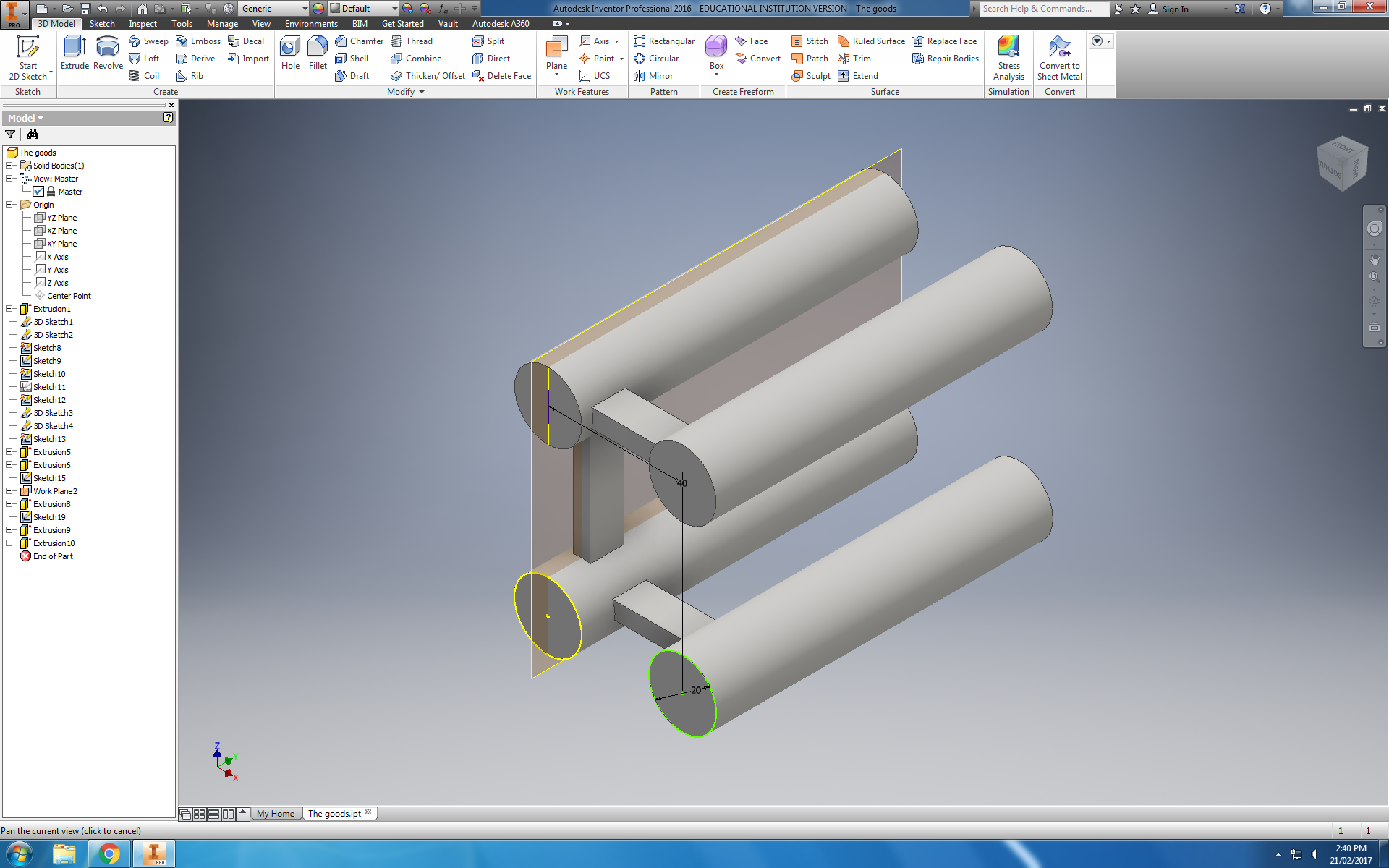The height and width of the screenshot is (868, 1389).
Task: Open the Axis dropdown arrow
Action: (616, 41)
